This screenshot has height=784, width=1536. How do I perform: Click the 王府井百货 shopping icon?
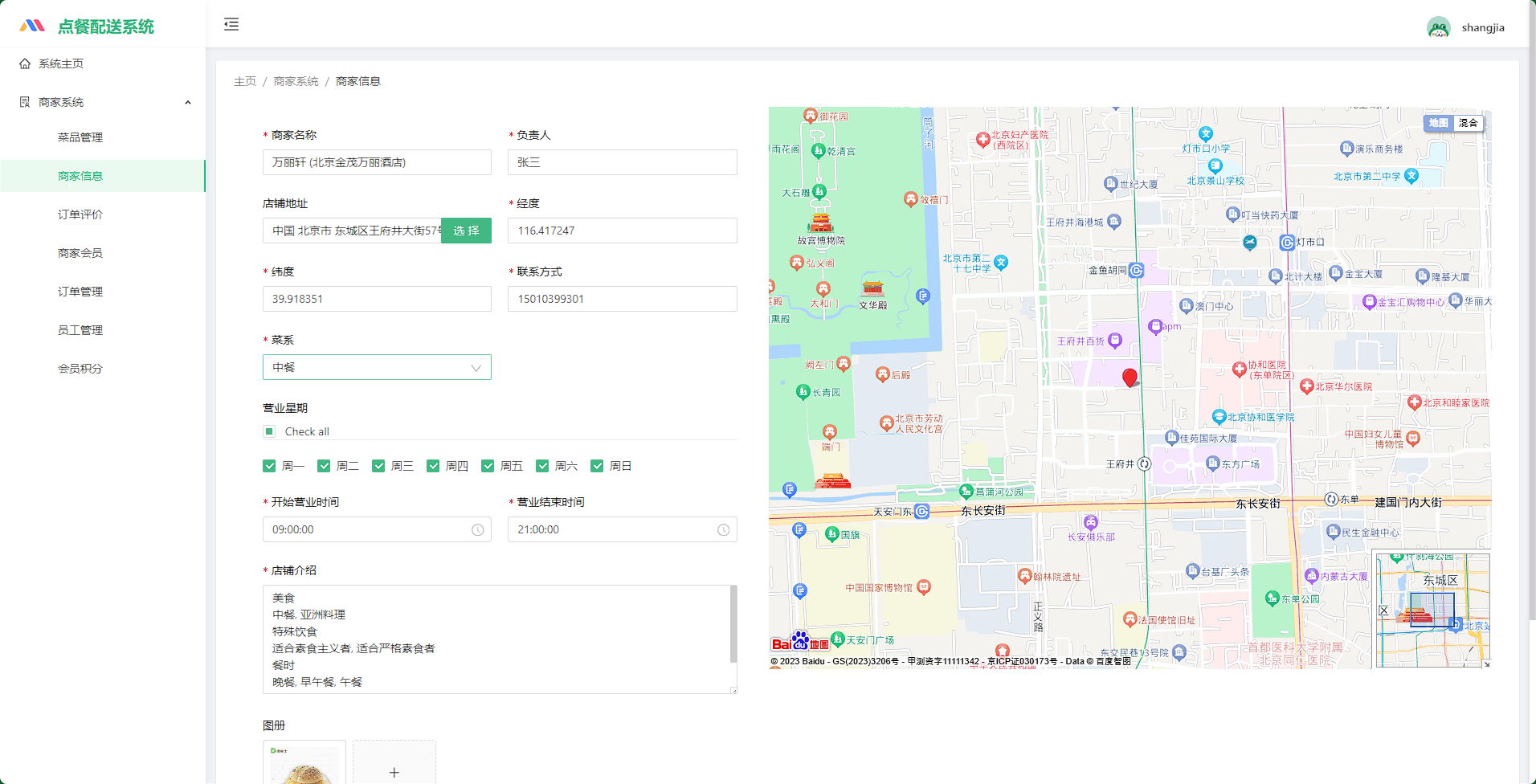coord(1115,341)
